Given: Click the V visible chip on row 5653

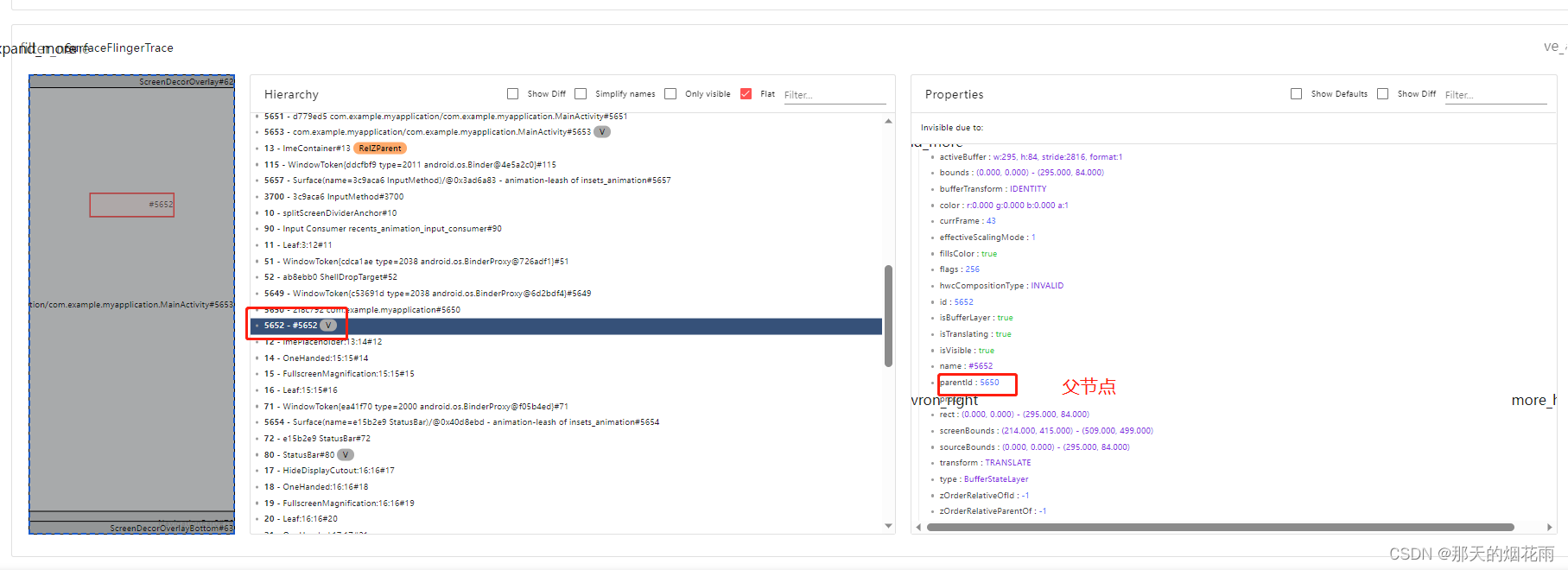Looking at the screenshot, I should tap(602, 132).
